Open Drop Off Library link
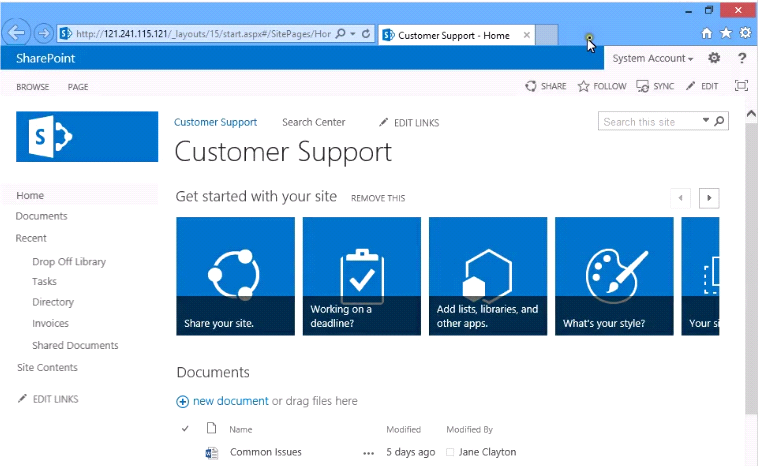 tap(69, 262)
